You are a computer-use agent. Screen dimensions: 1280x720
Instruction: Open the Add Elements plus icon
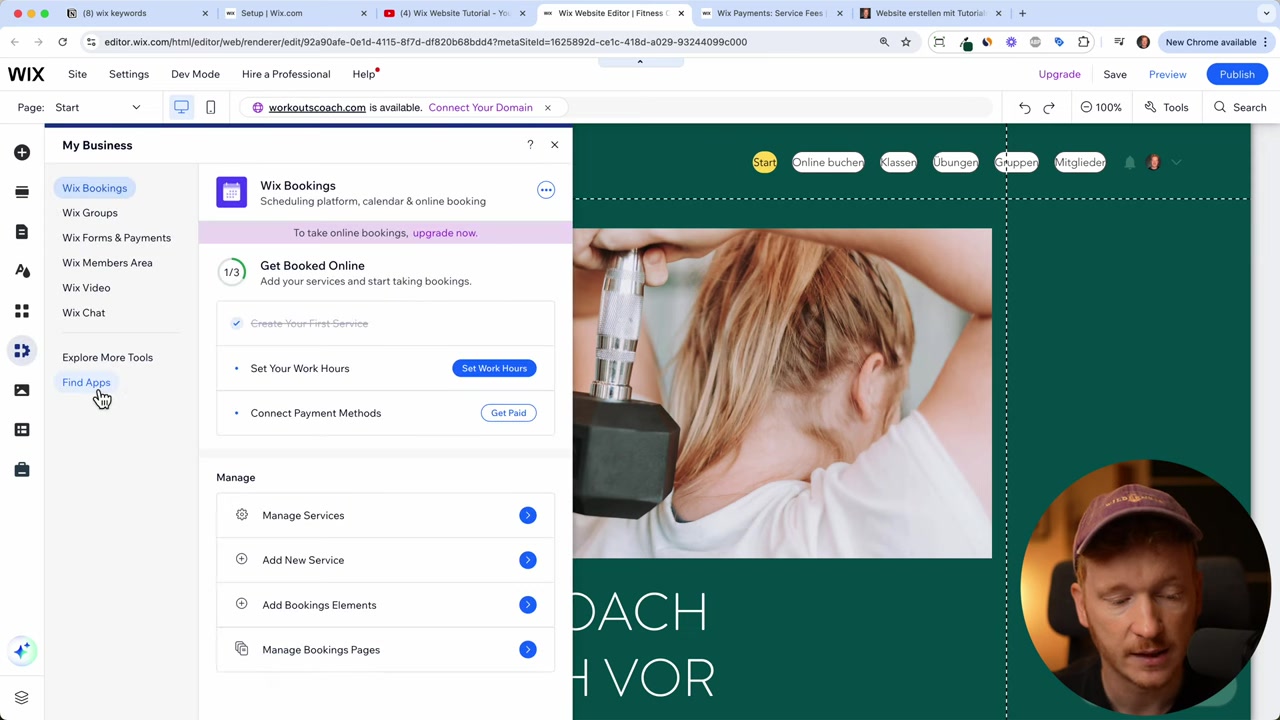pyautogui.click(x=22, y=152)
